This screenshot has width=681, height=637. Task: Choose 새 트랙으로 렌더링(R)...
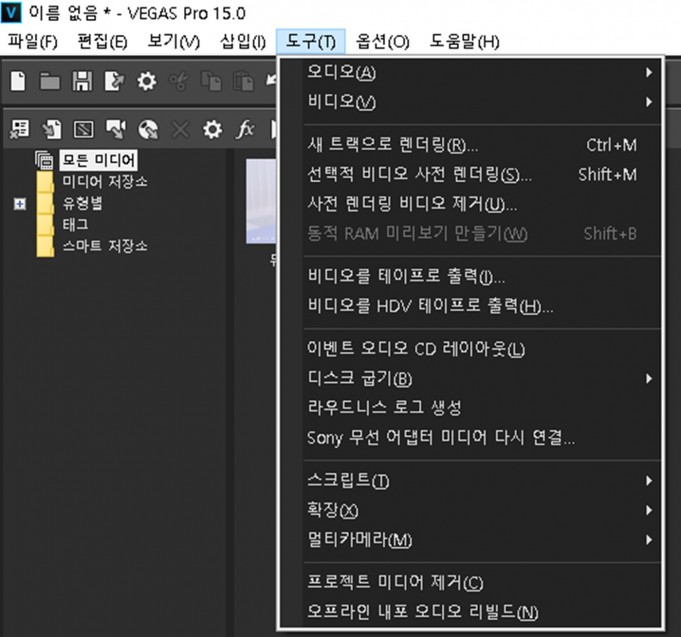482,145
